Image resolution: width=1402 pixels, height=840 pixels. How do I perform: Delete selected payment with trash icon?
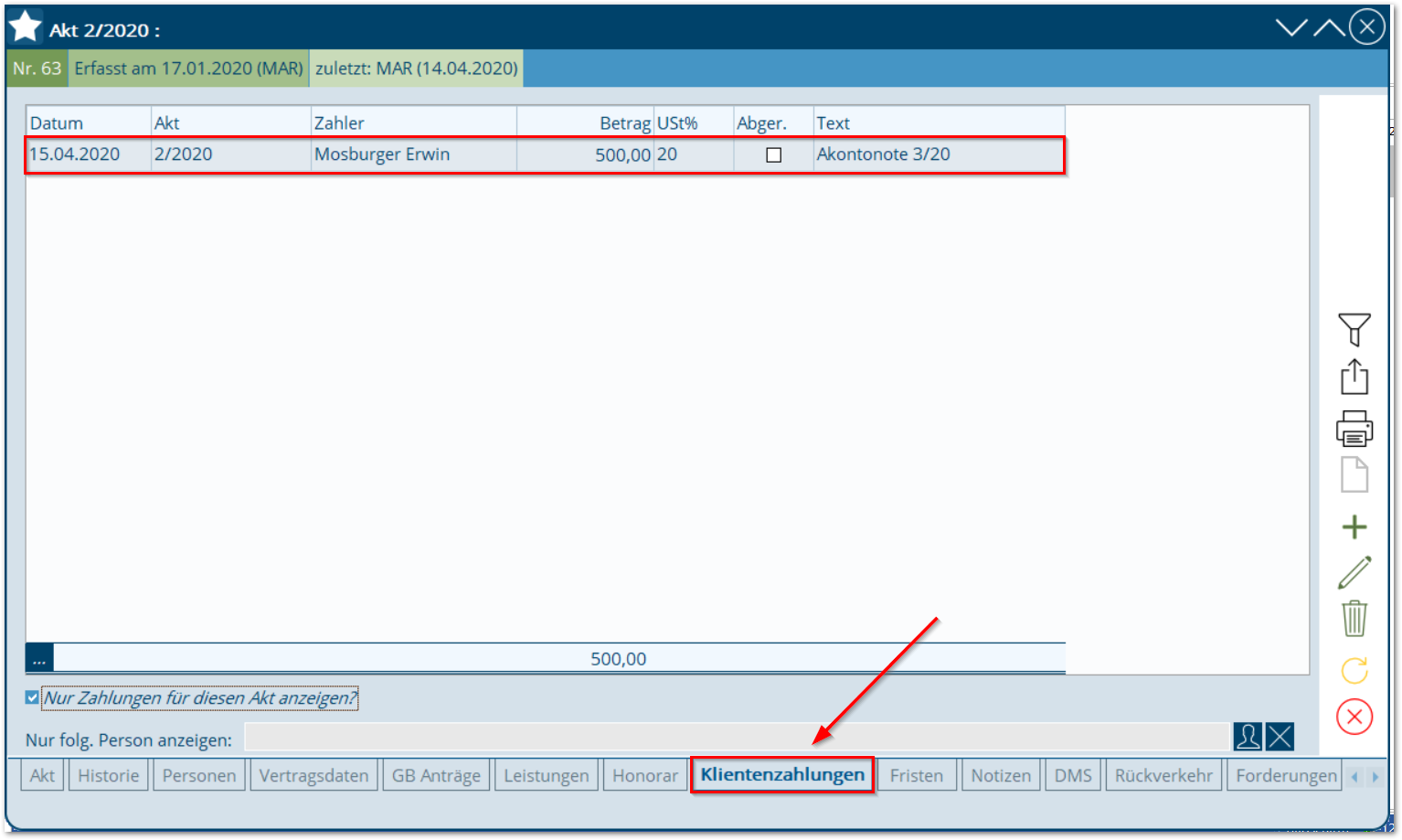pyautogui.click(x=1354, y=619)
